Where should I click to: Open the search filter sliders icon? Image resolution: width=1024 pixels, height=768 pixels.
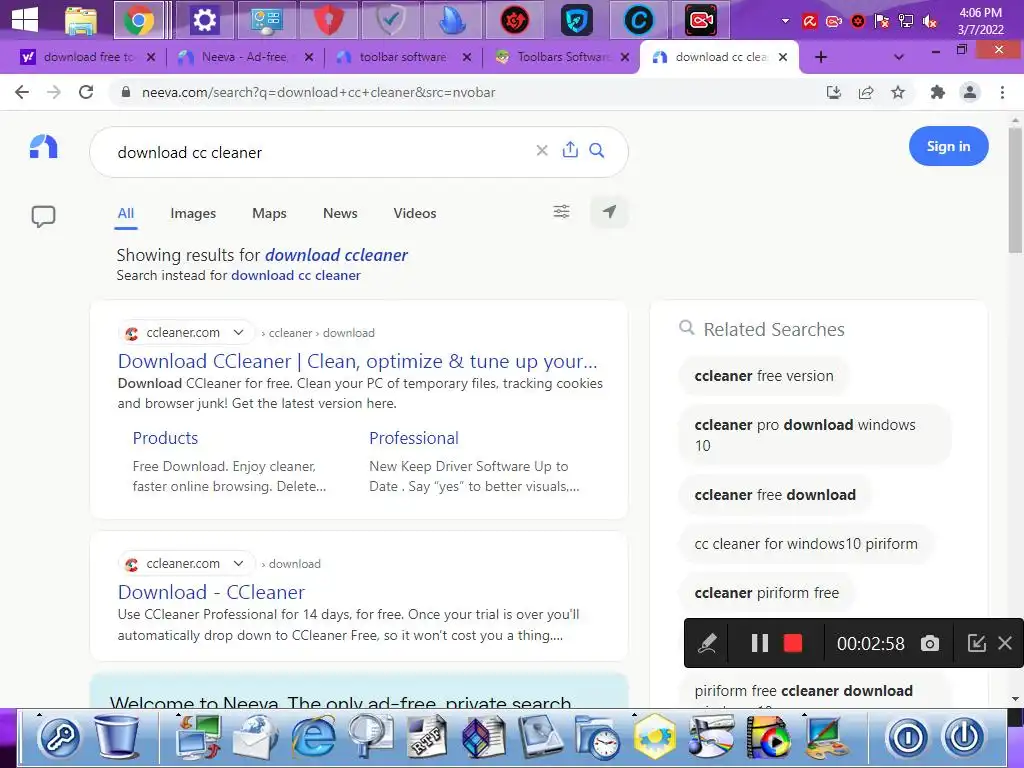click(x=562, y=212)
